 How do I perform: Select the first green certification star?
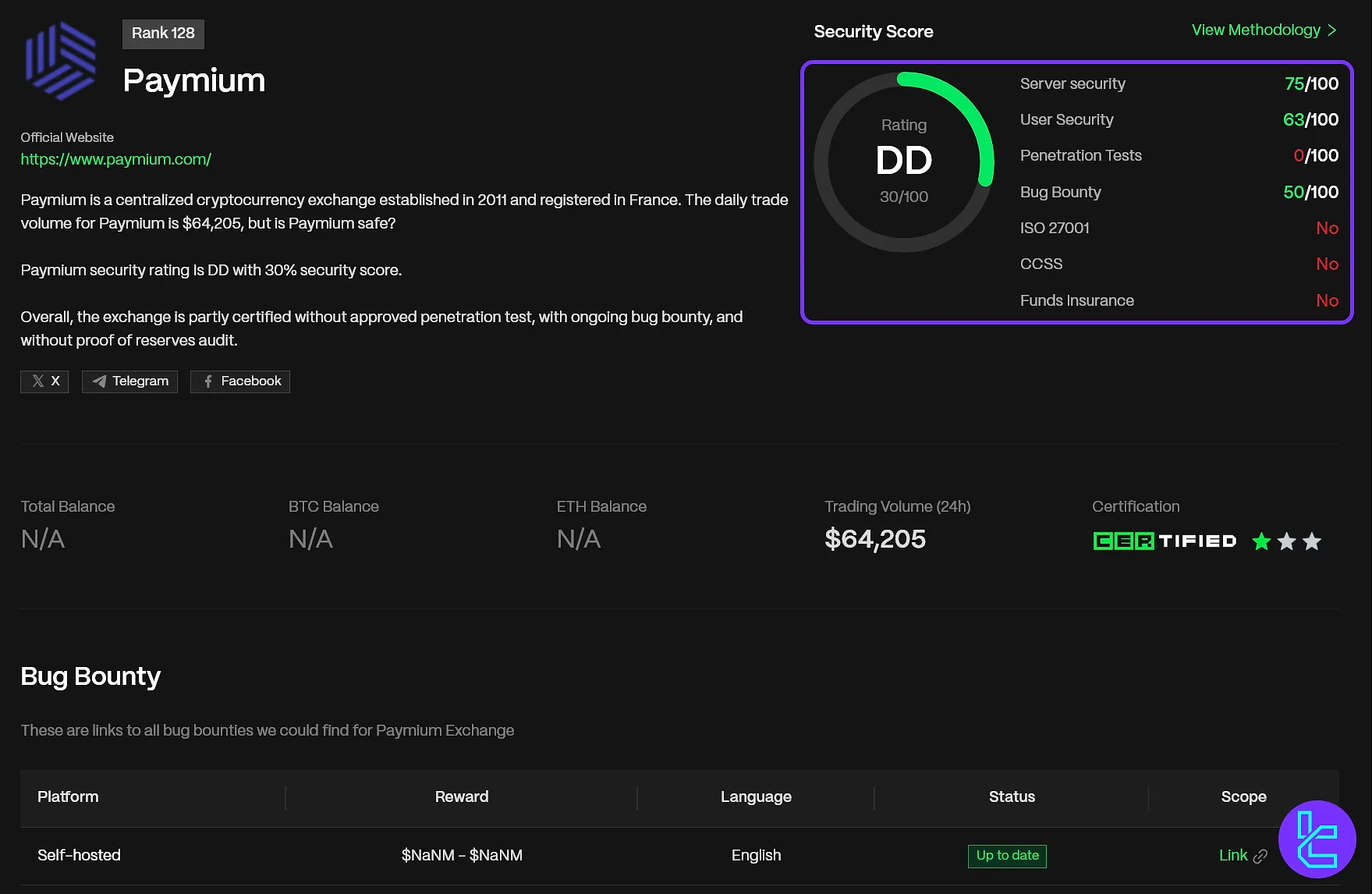(1261, 541)
